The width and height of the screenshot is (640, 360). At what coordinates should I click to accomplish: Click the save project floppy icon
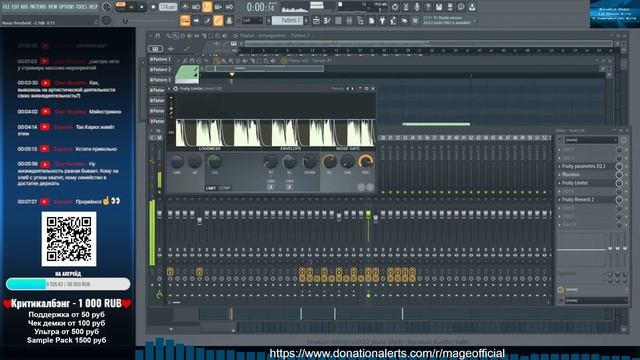(439, 7)
